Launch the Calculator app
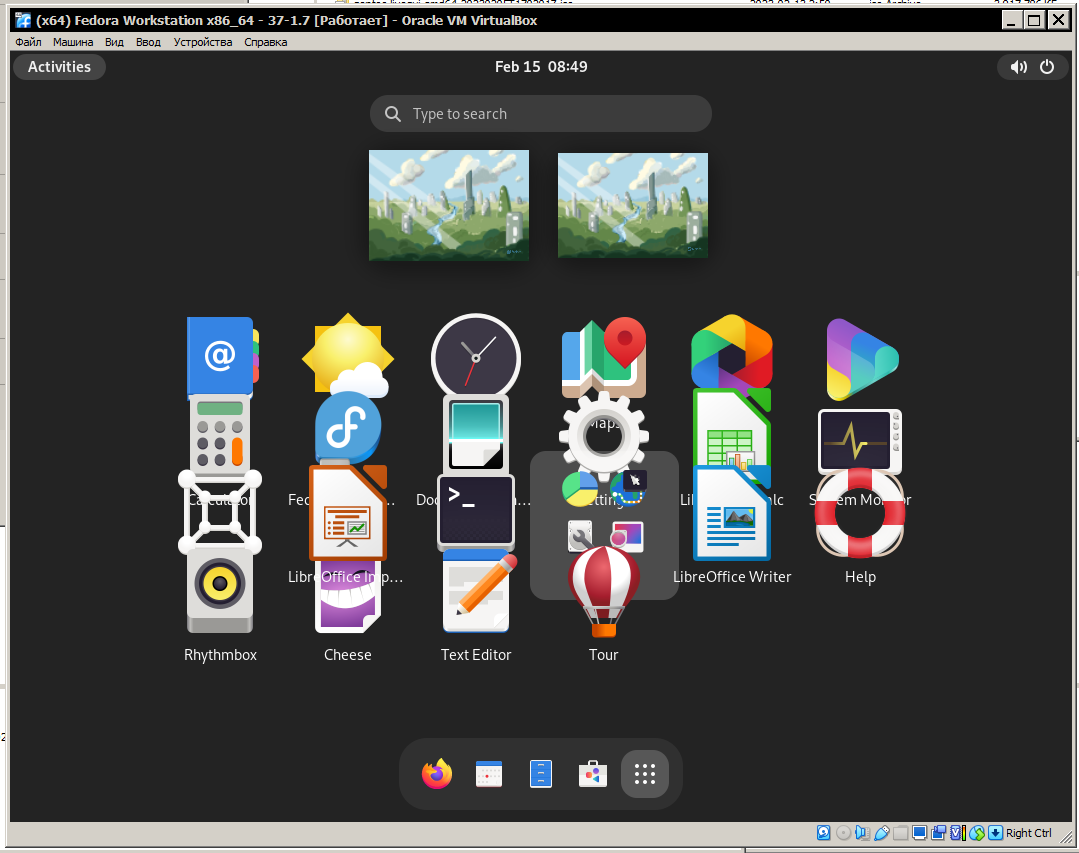Viewport: 1079px width, 853px height. click(x=220, y=435)
